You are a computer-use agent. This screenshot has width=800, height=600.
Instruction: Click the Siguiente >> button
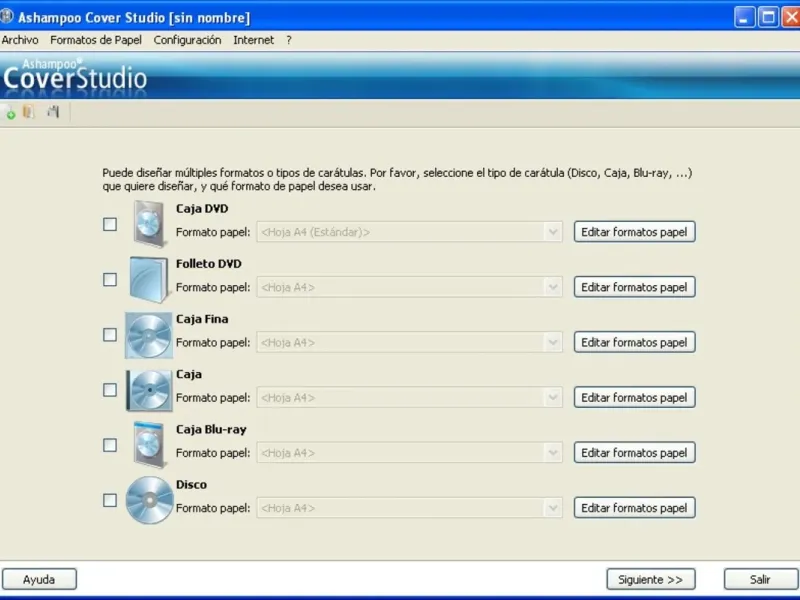click(651, 580)
